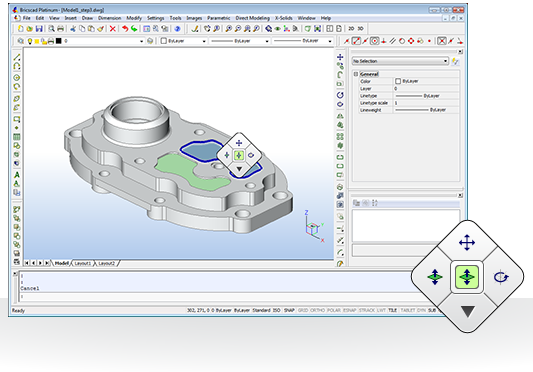Open the layer selection dropdown
This screenshot has width=533, height=372.
(141, 41)
